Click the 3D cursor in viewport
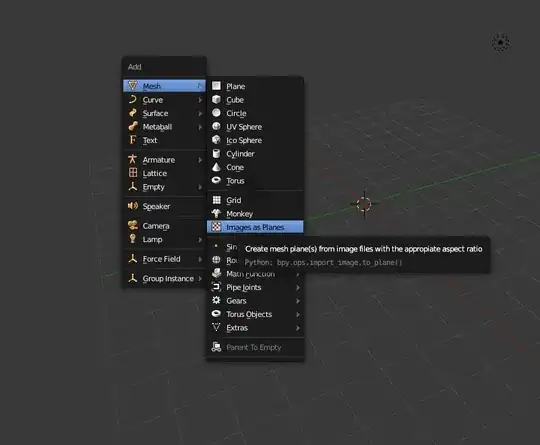 coord(364,204)
